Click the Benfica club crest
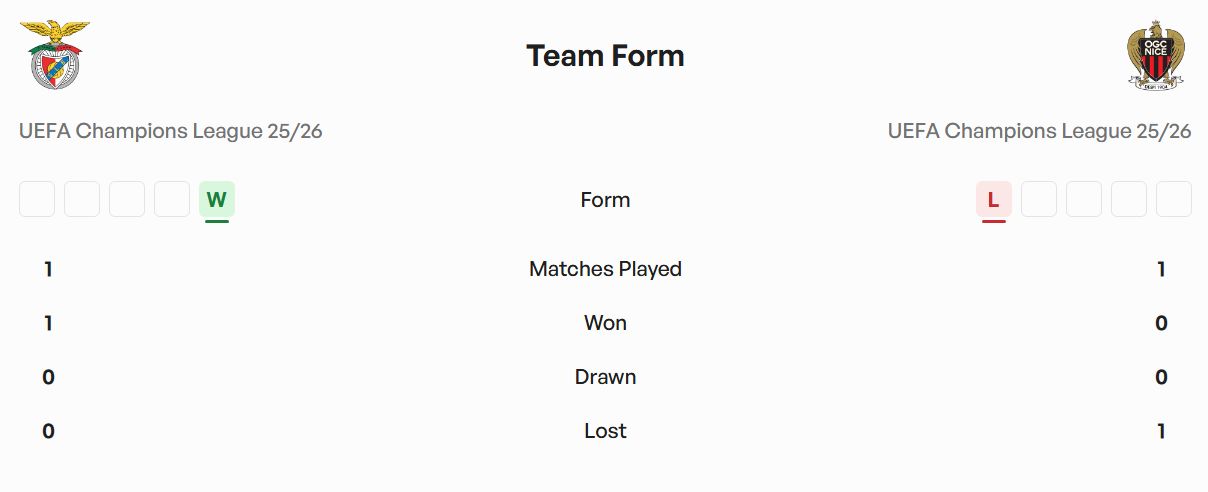Screen dimensions: 1208x492 55,55
